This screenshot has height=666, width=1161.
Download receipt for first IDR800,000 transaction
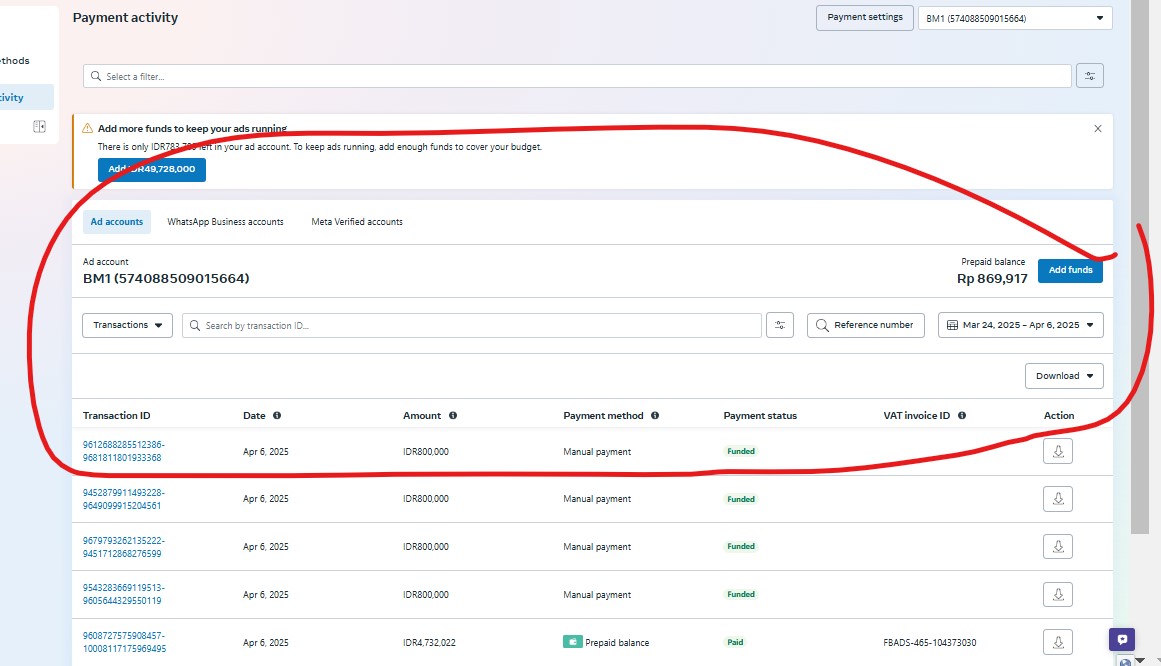pos(1058,451)
